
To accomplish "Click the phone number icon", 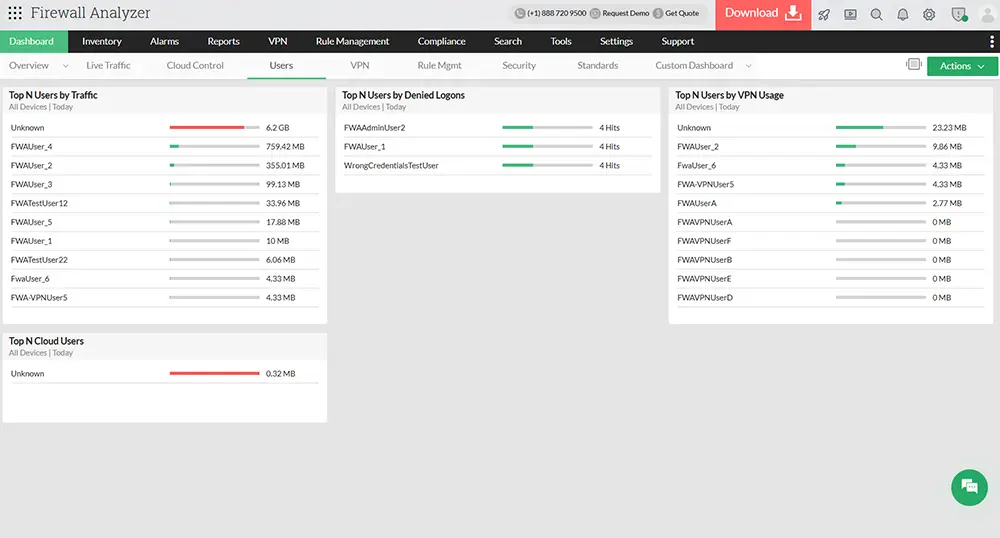I will [520, 13].
